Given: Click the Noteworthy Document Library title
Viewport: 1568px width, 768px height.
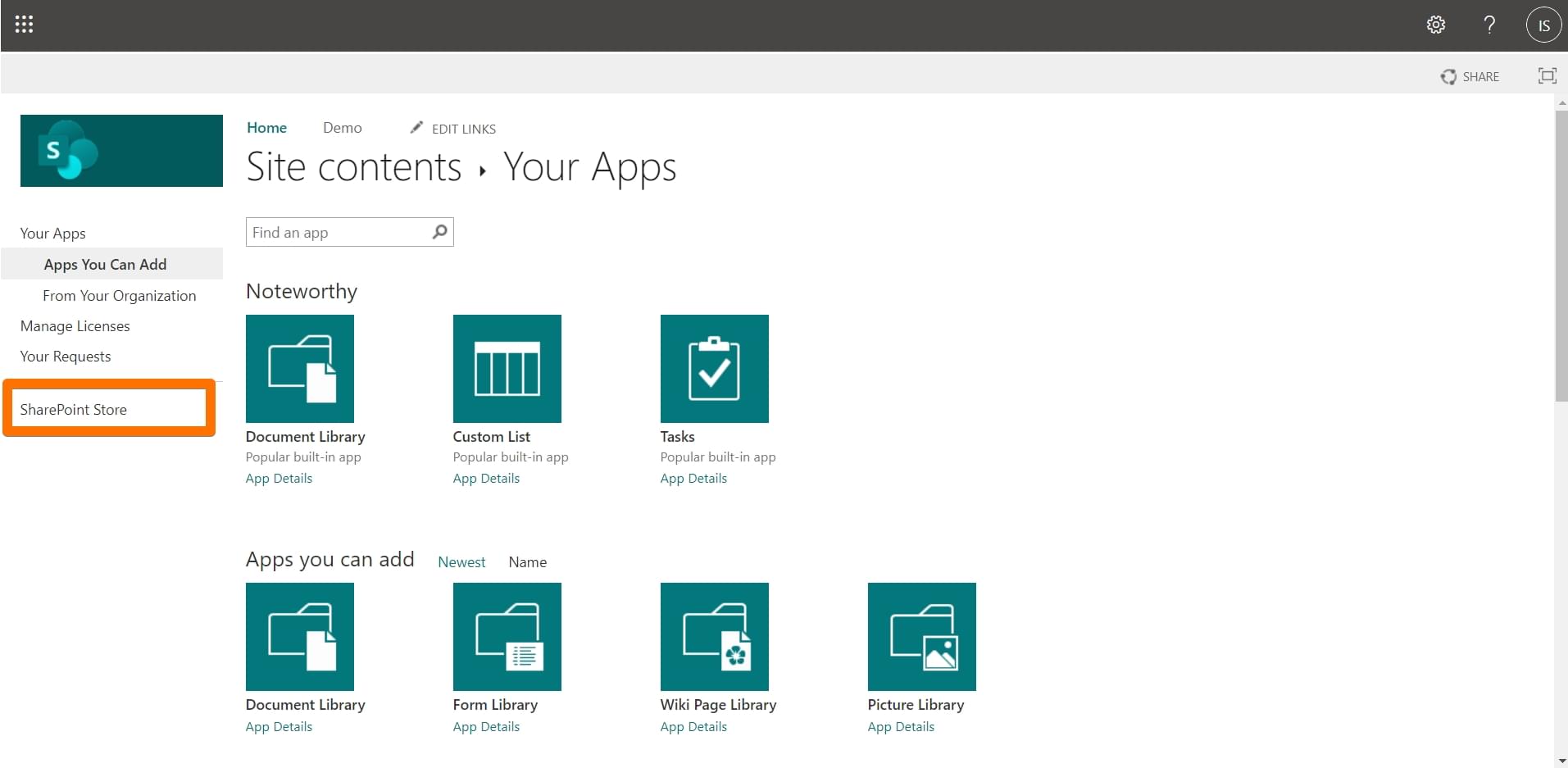Looking at the screenshot, I should pyautogui.click(x=306, y=437).
